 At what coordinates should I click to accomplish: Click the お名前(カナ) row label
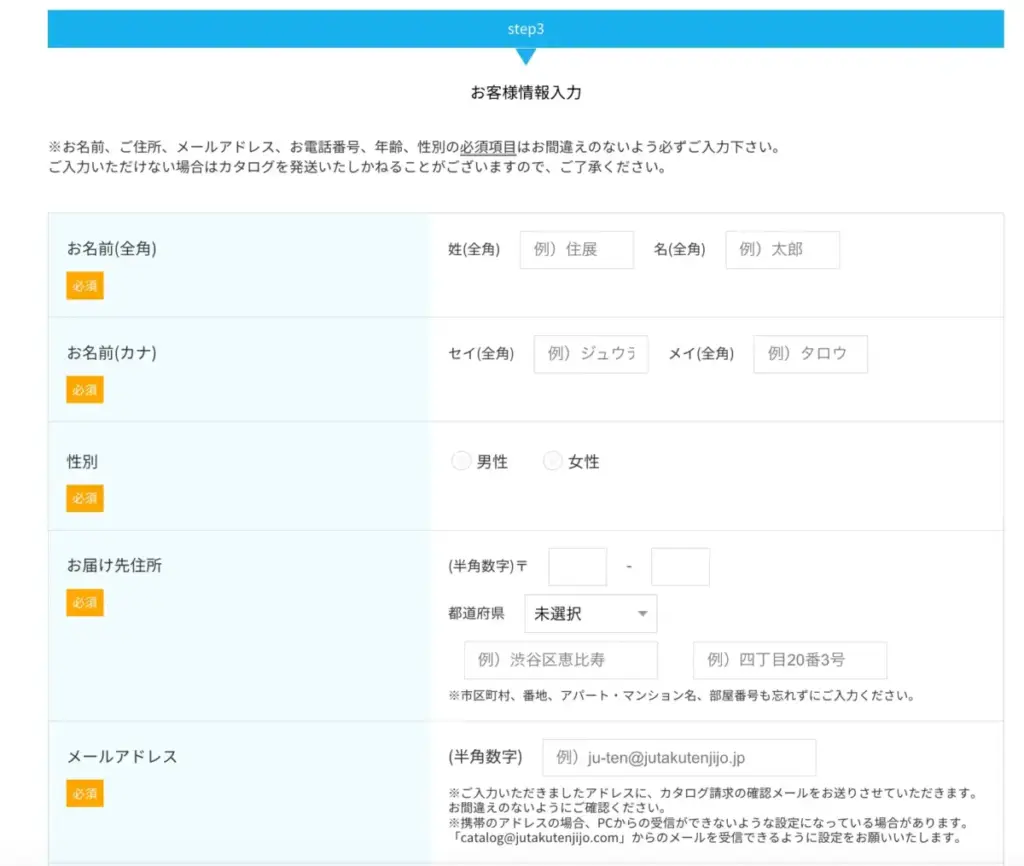point(112,353)
